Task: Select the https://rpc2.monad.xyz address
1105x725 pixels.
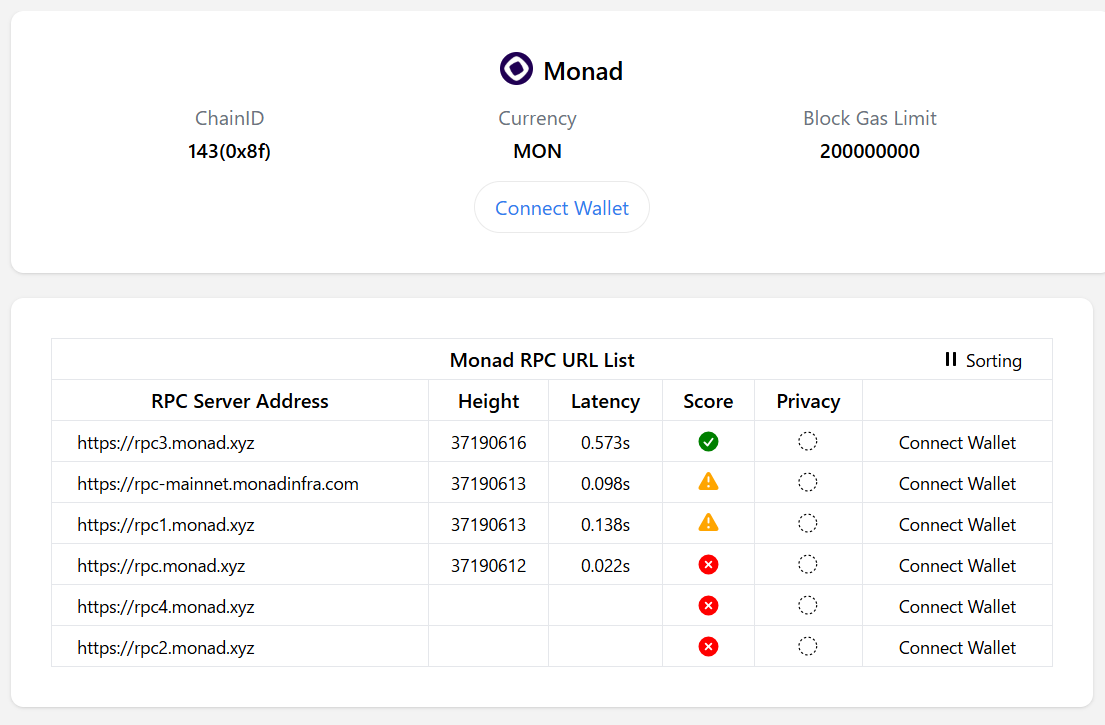Action: (166, 647)
